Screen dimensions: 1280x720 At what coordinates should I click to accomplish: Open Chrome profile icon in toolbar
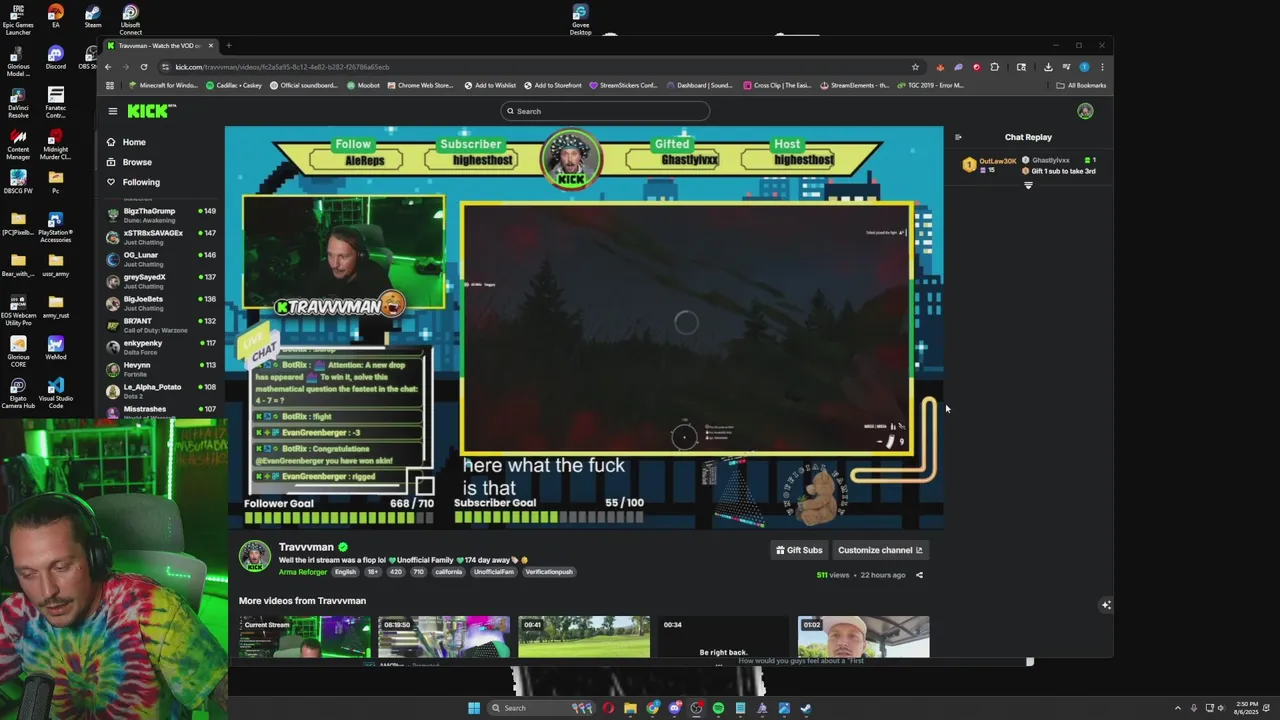[1084, 67]
